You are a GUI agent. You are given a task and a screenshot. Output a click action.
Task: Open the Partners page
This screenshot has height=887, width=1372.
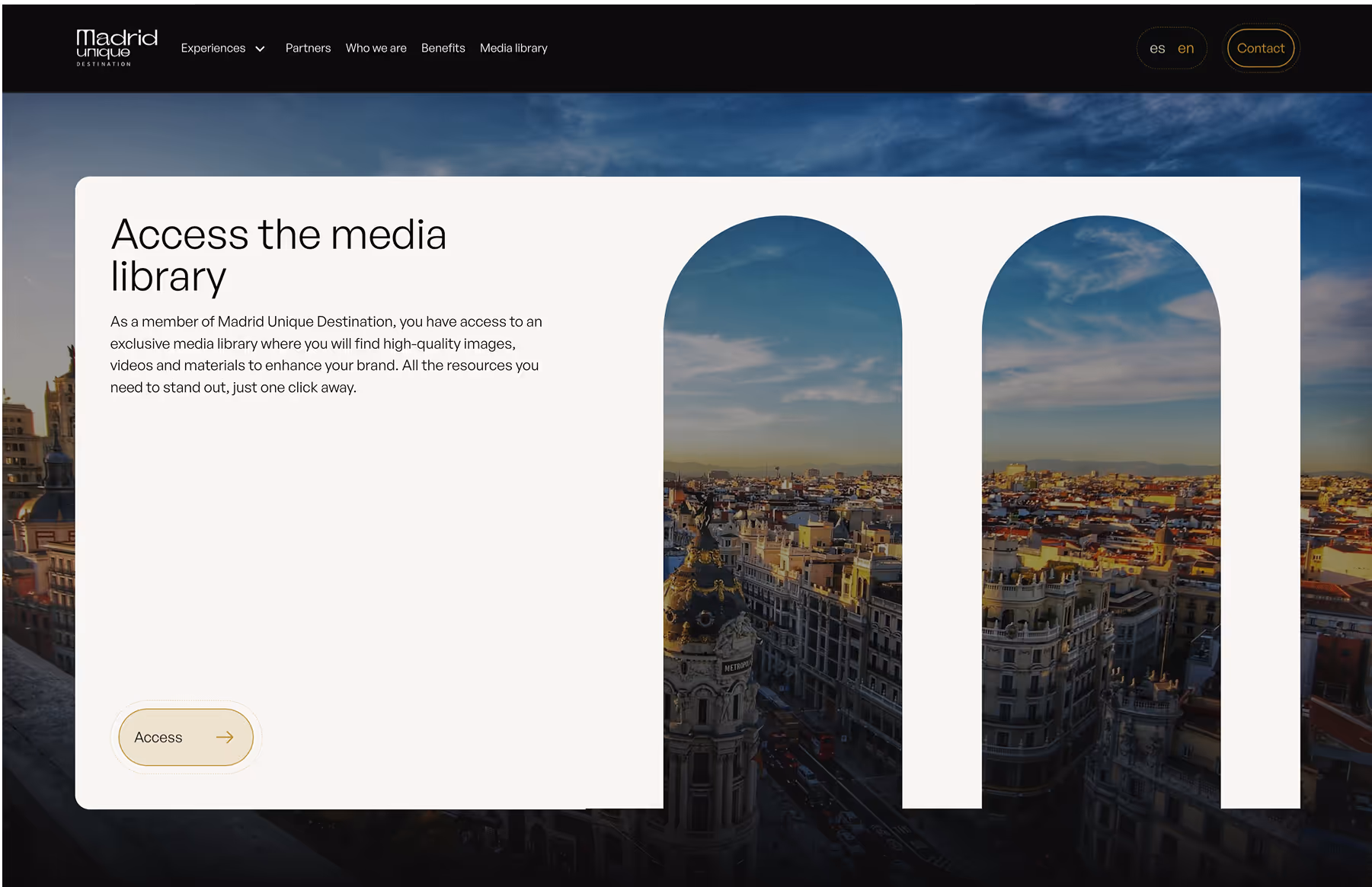coord(308,48)
